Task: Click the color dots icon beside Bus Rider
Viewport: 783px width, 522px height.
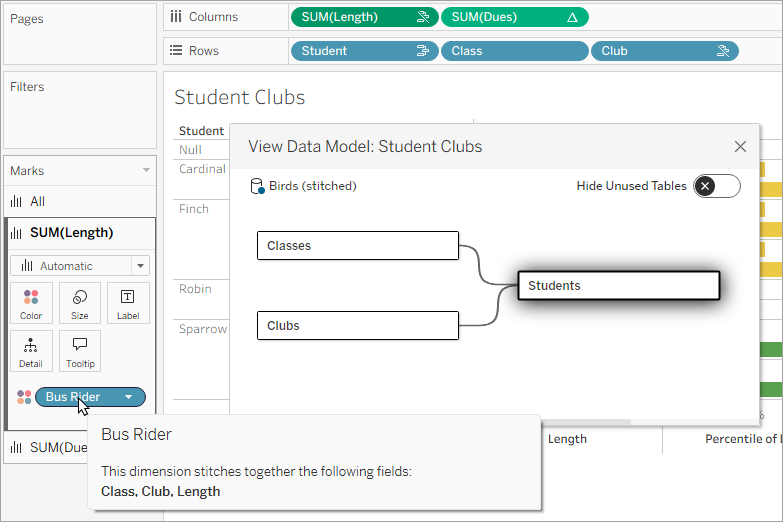Action: pyautogui.click(x=24, y=397)
